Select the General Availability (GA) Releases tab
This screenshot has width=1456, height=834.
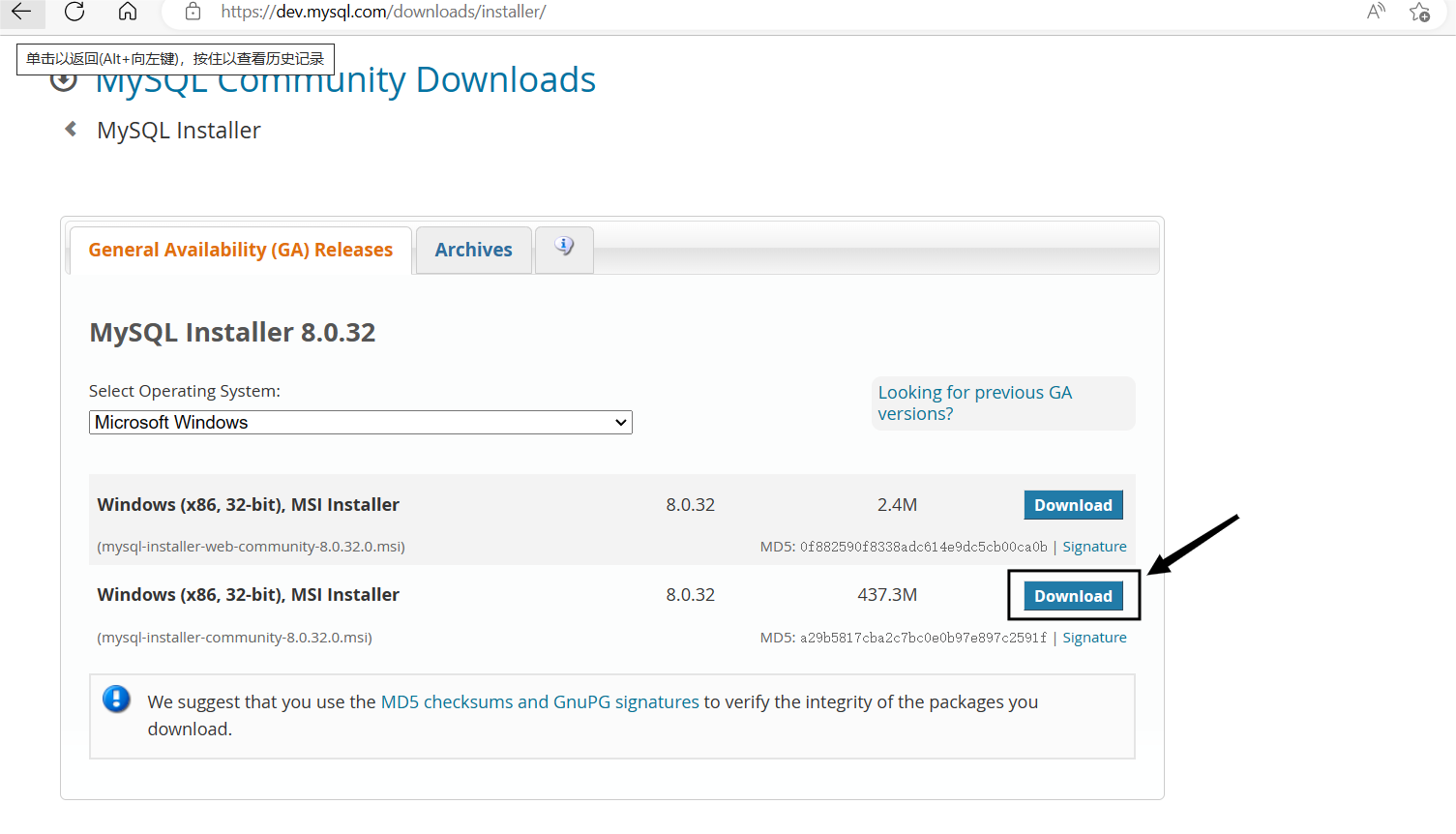(x=239, y=250)
